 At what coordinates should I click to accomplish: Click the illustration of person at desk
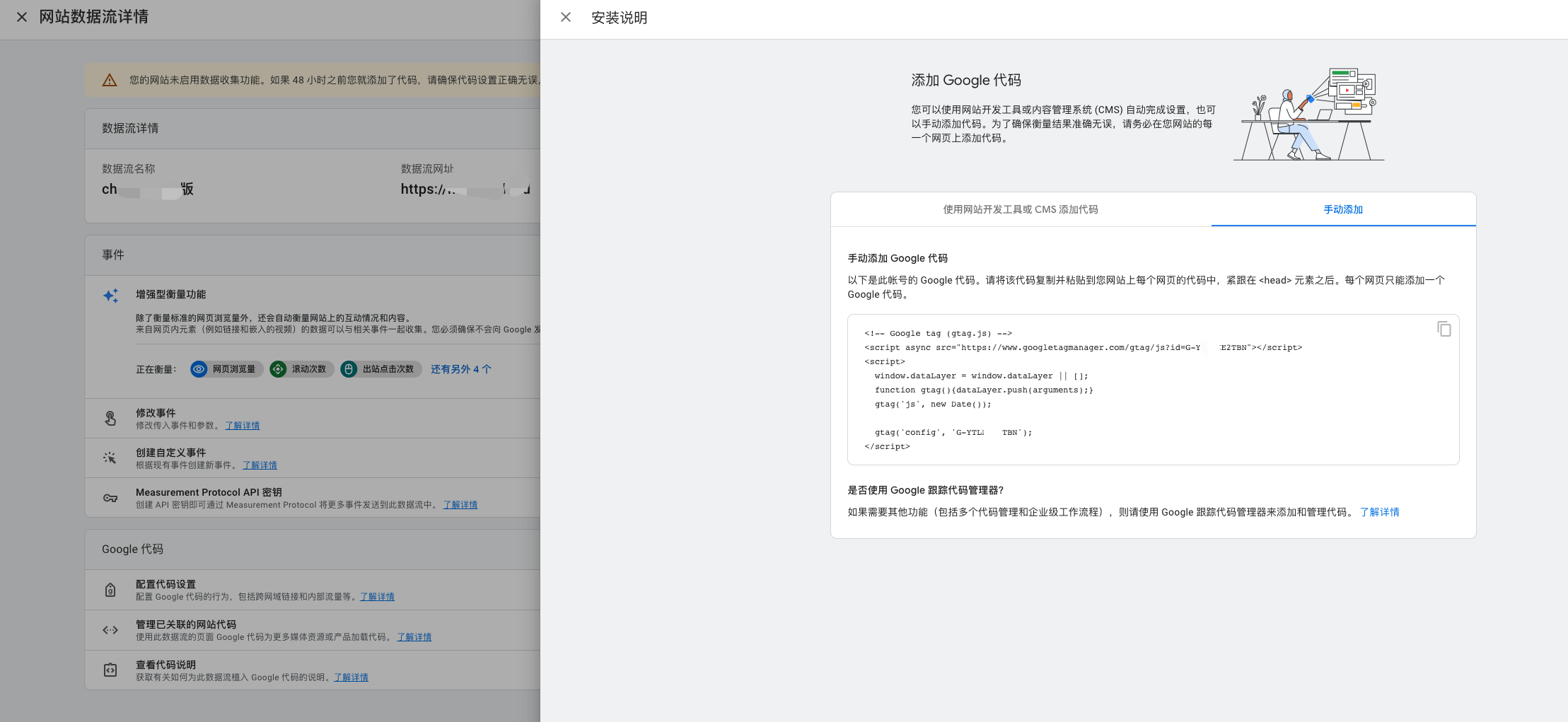pos(1308,115)
